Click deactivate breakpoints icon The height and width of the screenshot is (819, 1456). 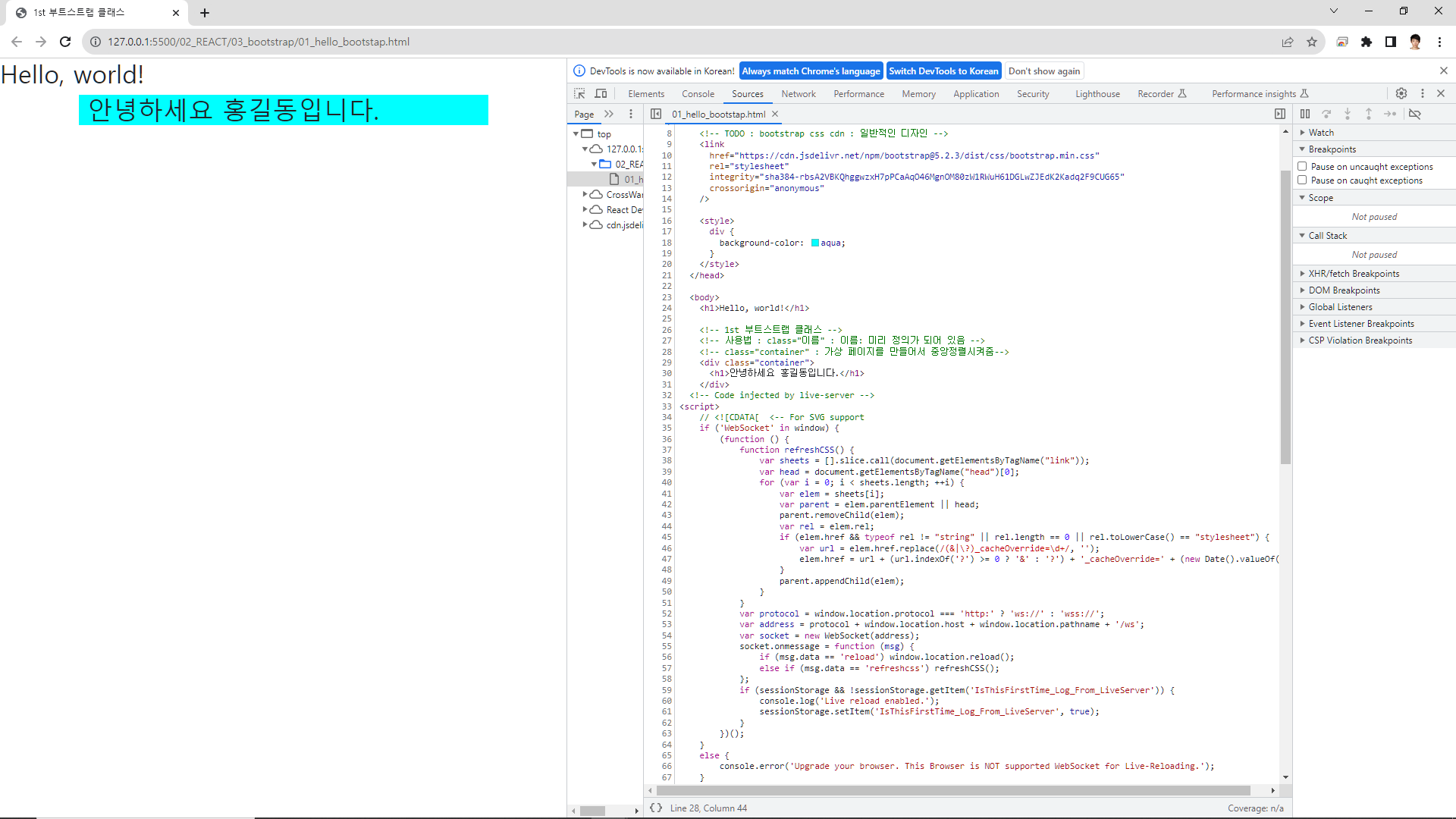coord(1414,114)
